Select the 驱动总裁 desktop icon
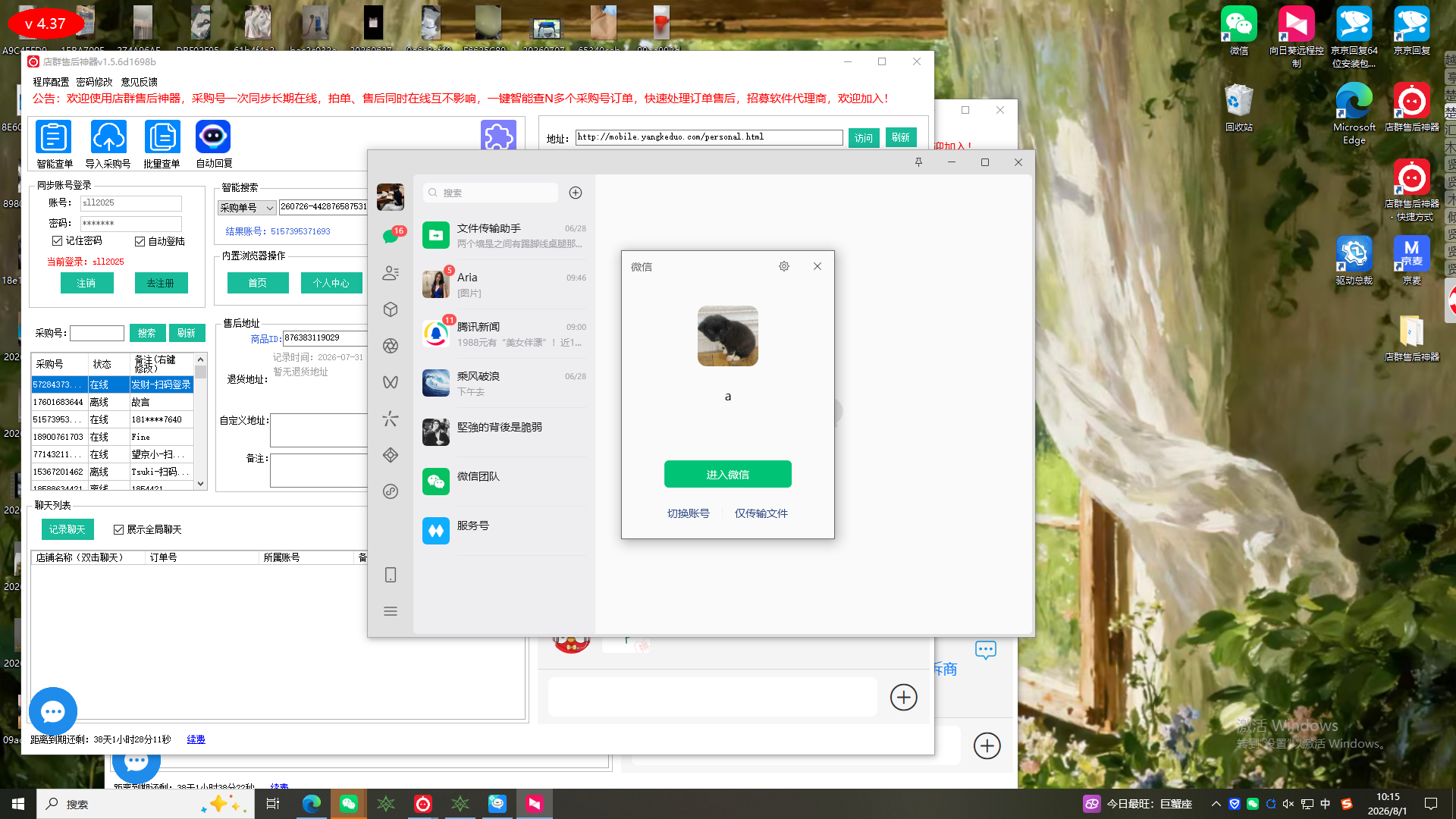 pyautogui.click(x=1354, y=260)
